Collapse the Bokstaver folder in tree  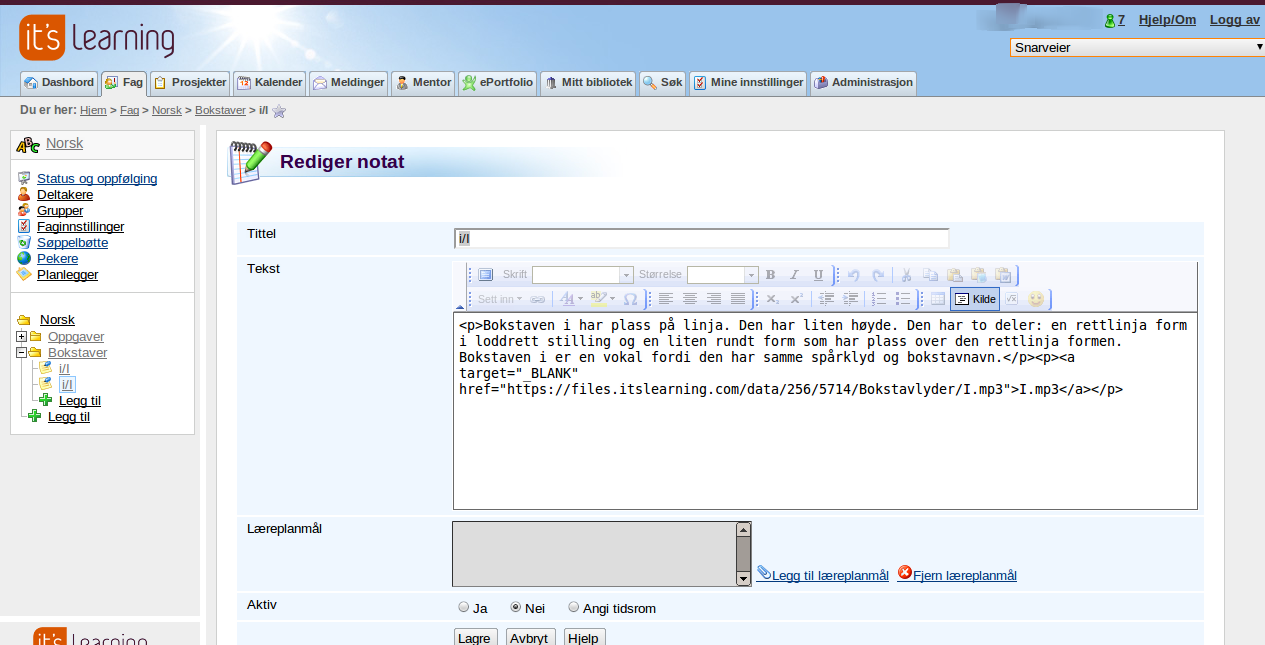tap(21, 353)
